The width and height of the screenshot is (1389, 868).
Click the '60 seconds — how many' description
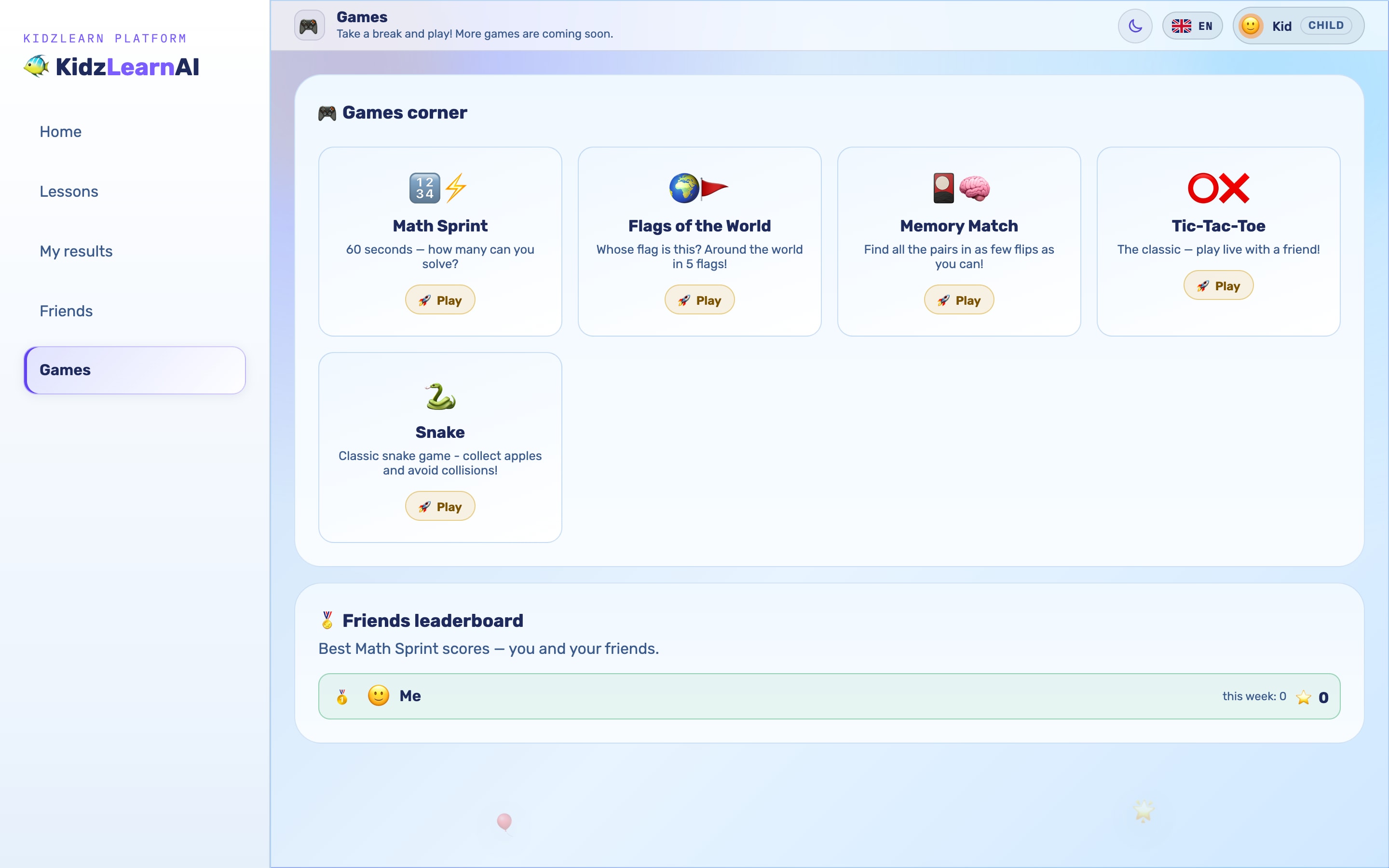coord(440,257)
